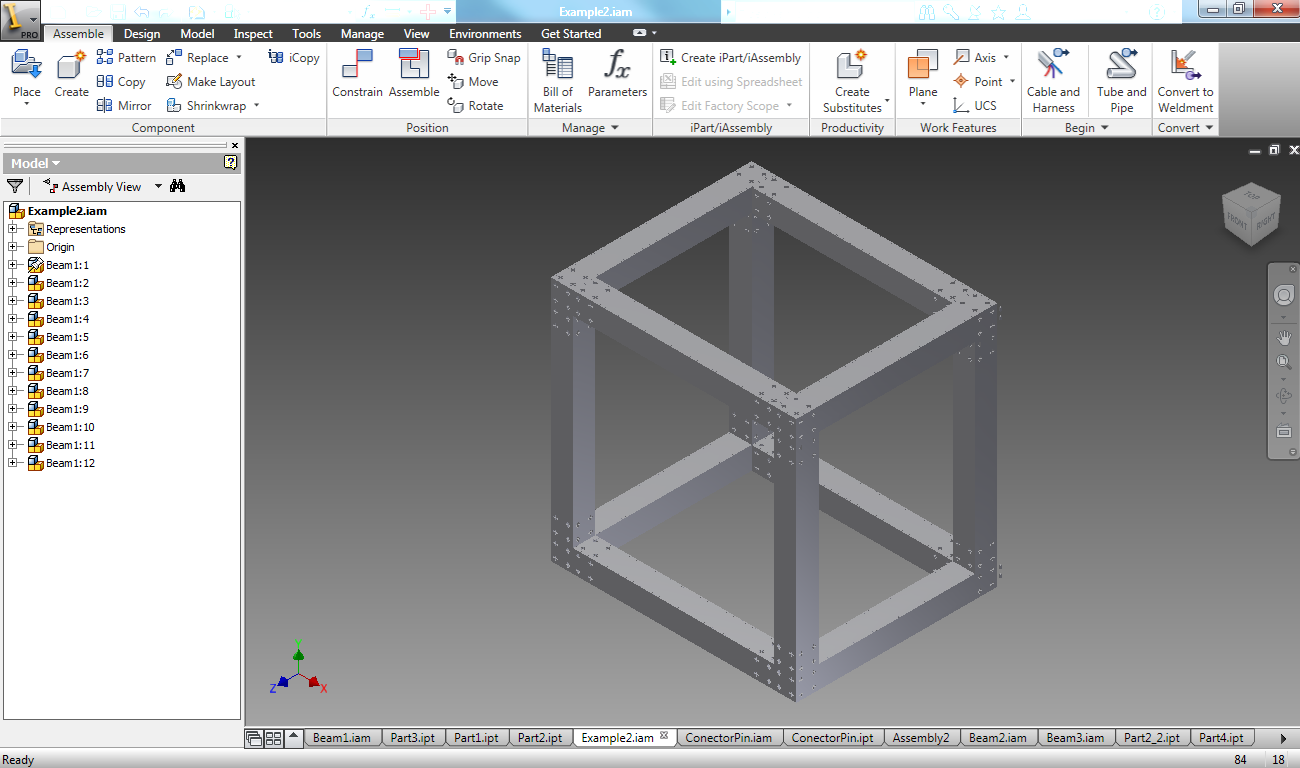Viewport: 1300px width, 768px height.
Task: Close the Example2.iam document tab
Action: tap(665, 737)
